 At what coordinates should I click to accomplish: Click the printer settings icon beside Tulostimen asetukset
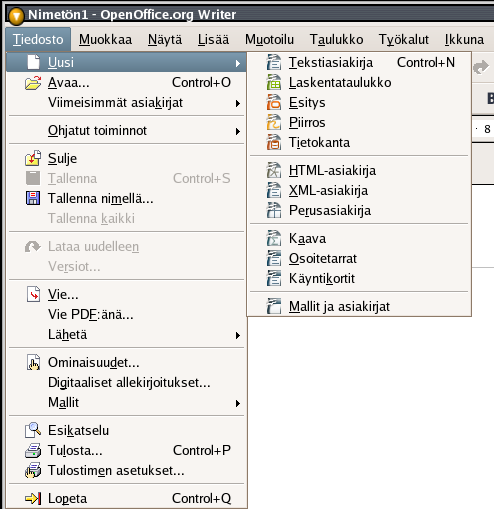[33, 470]
